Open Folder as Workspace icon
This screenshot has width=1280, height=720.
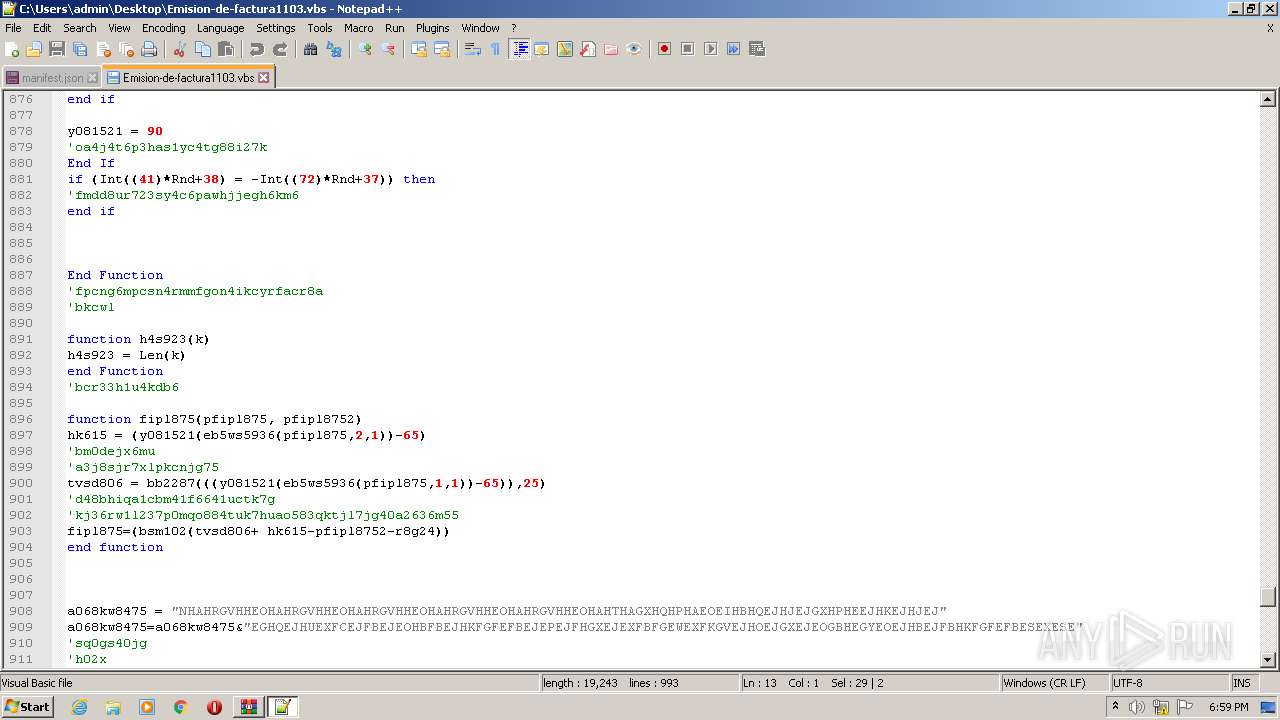pyautogui.click(x=611, y=49)
